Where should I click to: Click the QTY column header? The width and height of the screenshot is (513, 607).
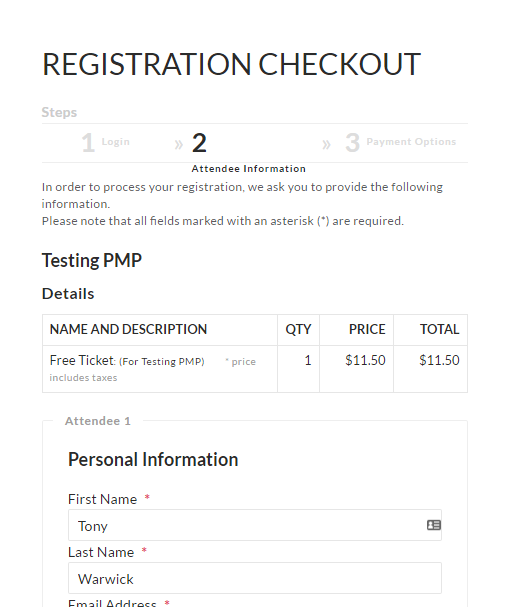click(x=298, y=329)
